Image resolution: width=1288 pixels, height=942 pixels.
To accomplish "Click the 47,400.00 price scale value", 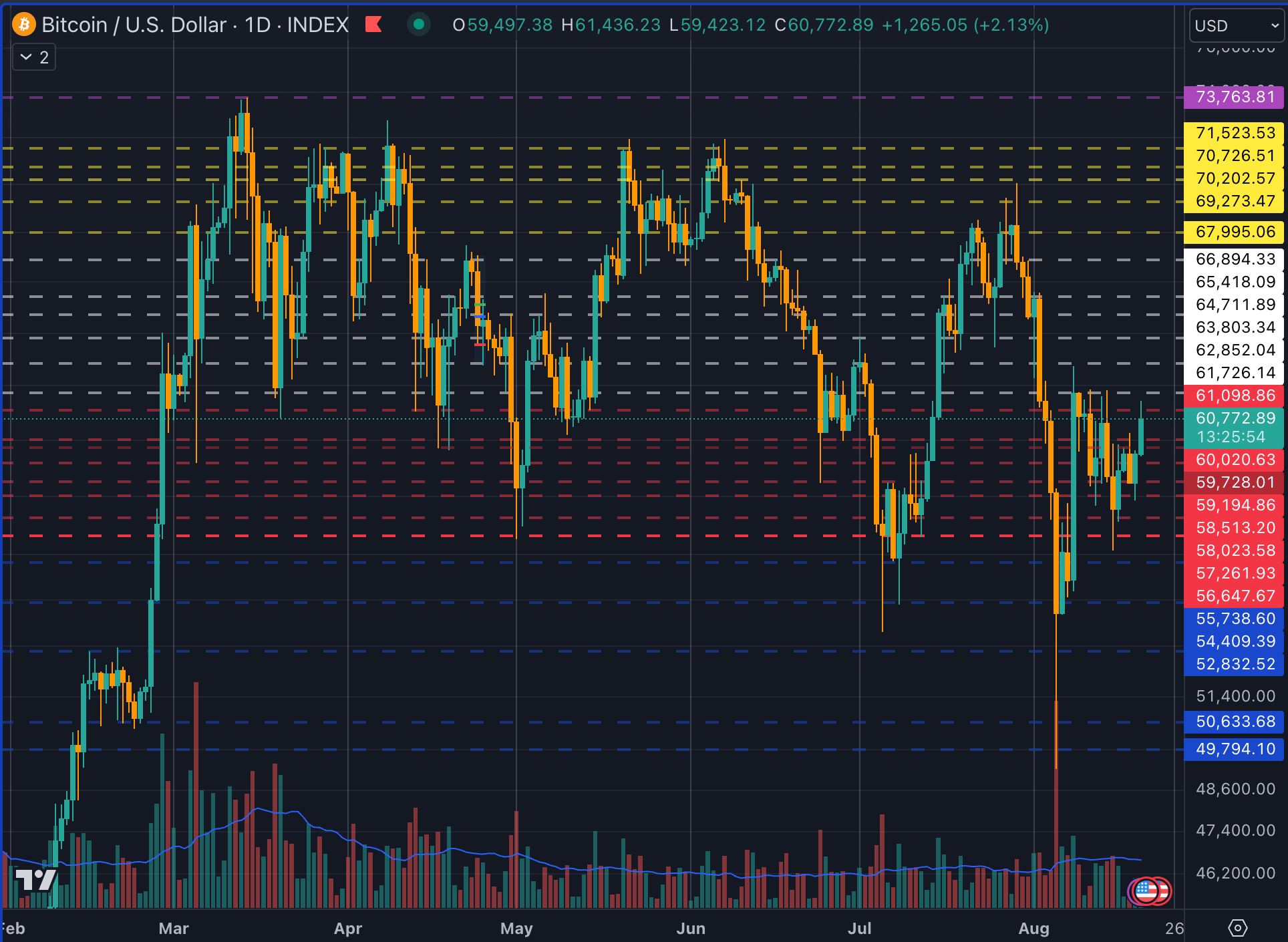I will pos(1235,830).
